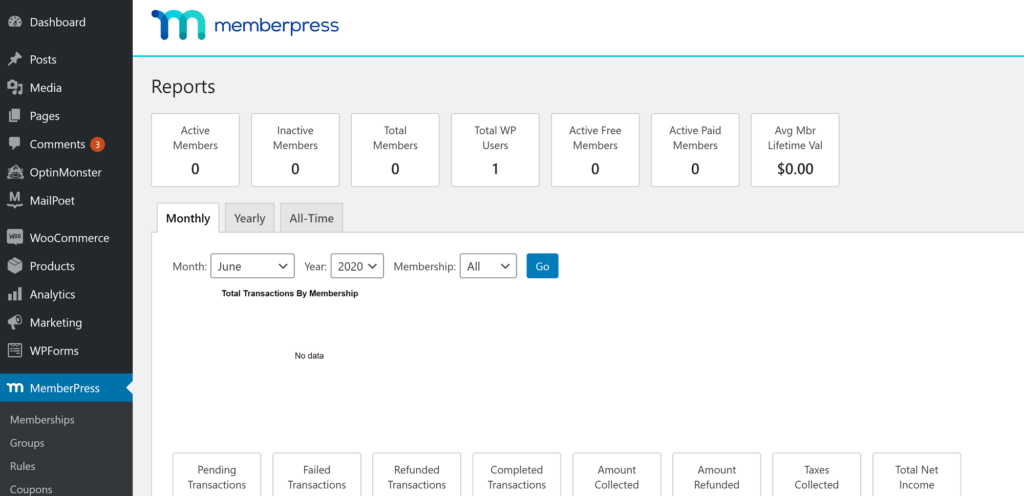
Task: Click the Products box icon
Action: tap(14, 266)
